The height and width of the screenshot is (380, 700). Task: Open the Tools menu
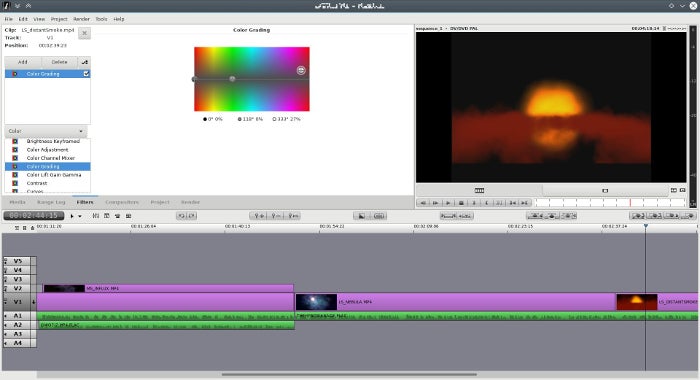pos(101,19)
